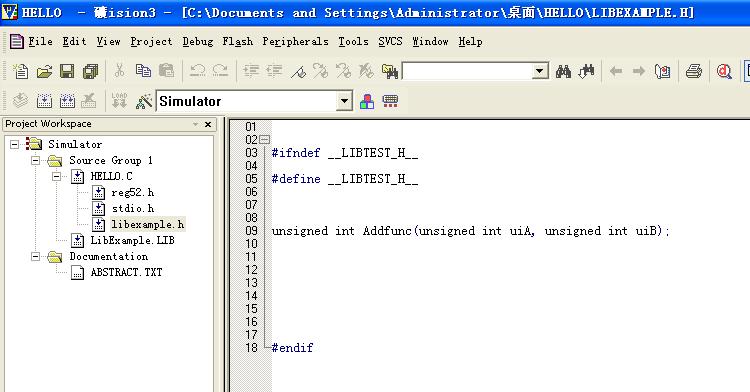This screenshot has height=392, width=750.
Task: Open the Window menu
Action: click(x=430, y=42)
